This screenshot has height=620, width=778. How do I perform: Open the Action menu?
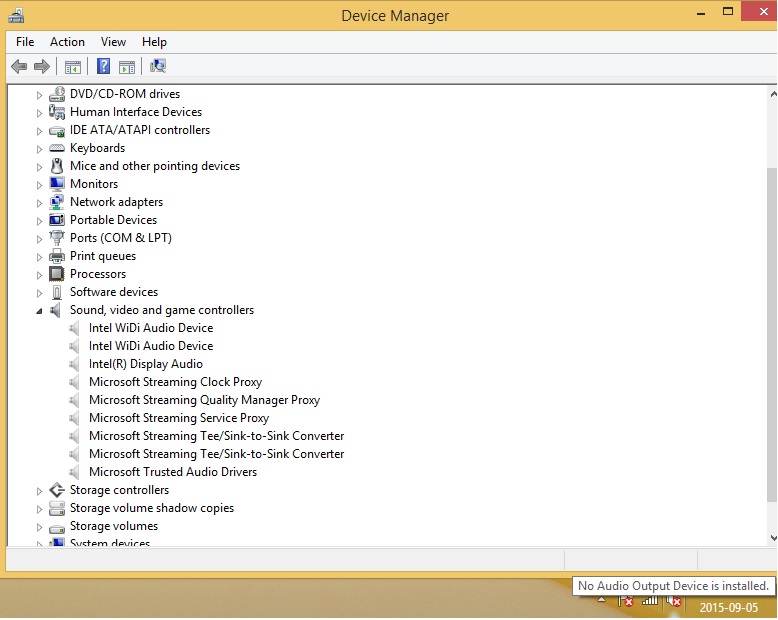(x=67, y=42)
